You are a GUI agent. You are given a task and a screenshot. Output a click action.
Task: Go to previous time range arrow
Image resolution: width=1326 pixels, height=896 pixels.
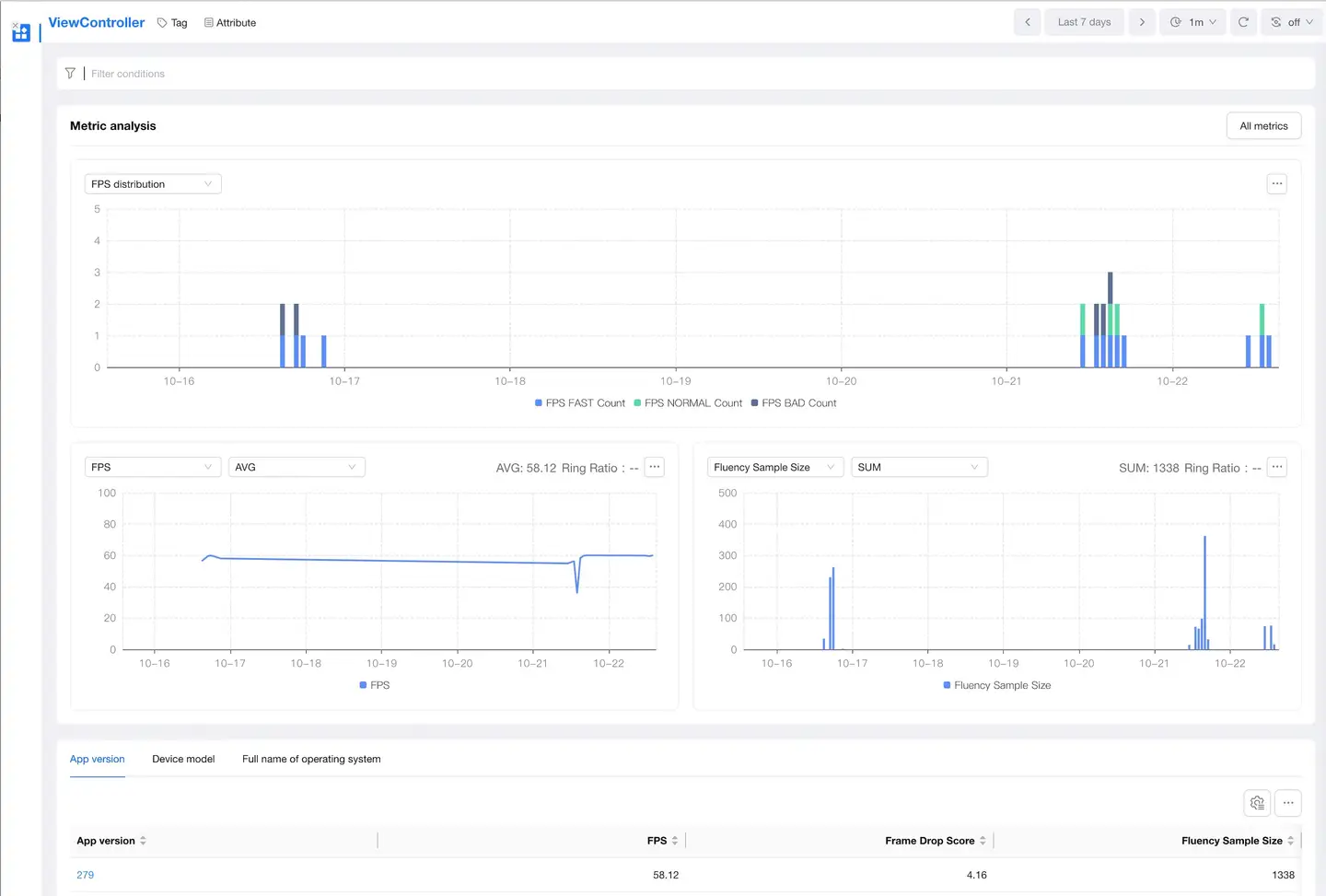pos(1028,22)
